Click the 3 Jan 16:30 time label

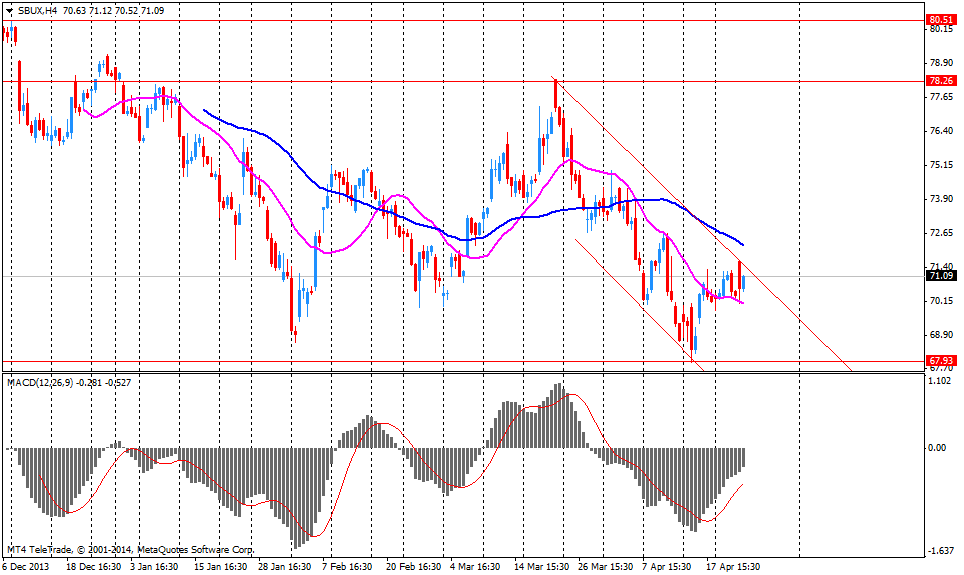(153, 566)
